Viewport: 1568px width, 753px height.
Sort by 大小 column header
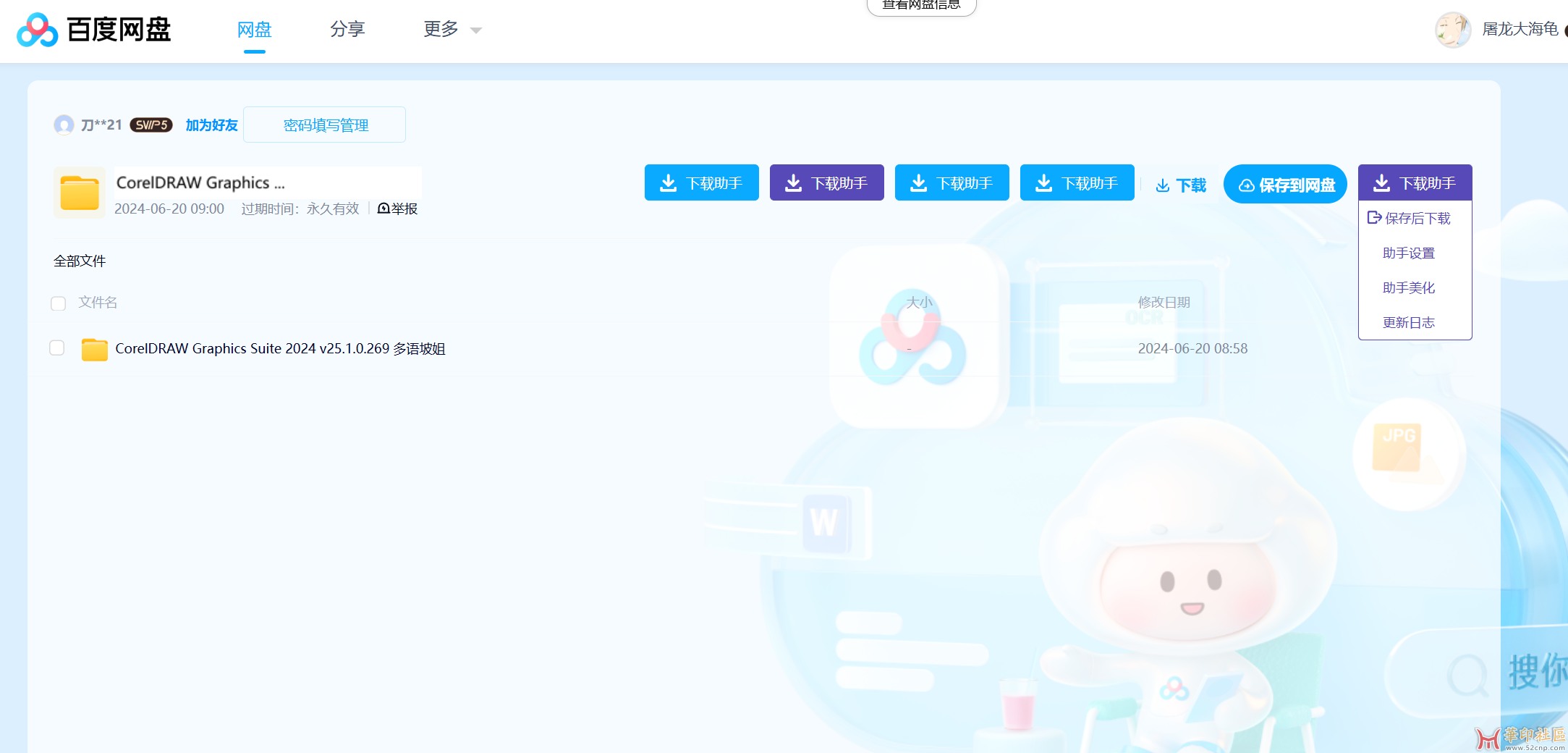[x=919, y=302]
